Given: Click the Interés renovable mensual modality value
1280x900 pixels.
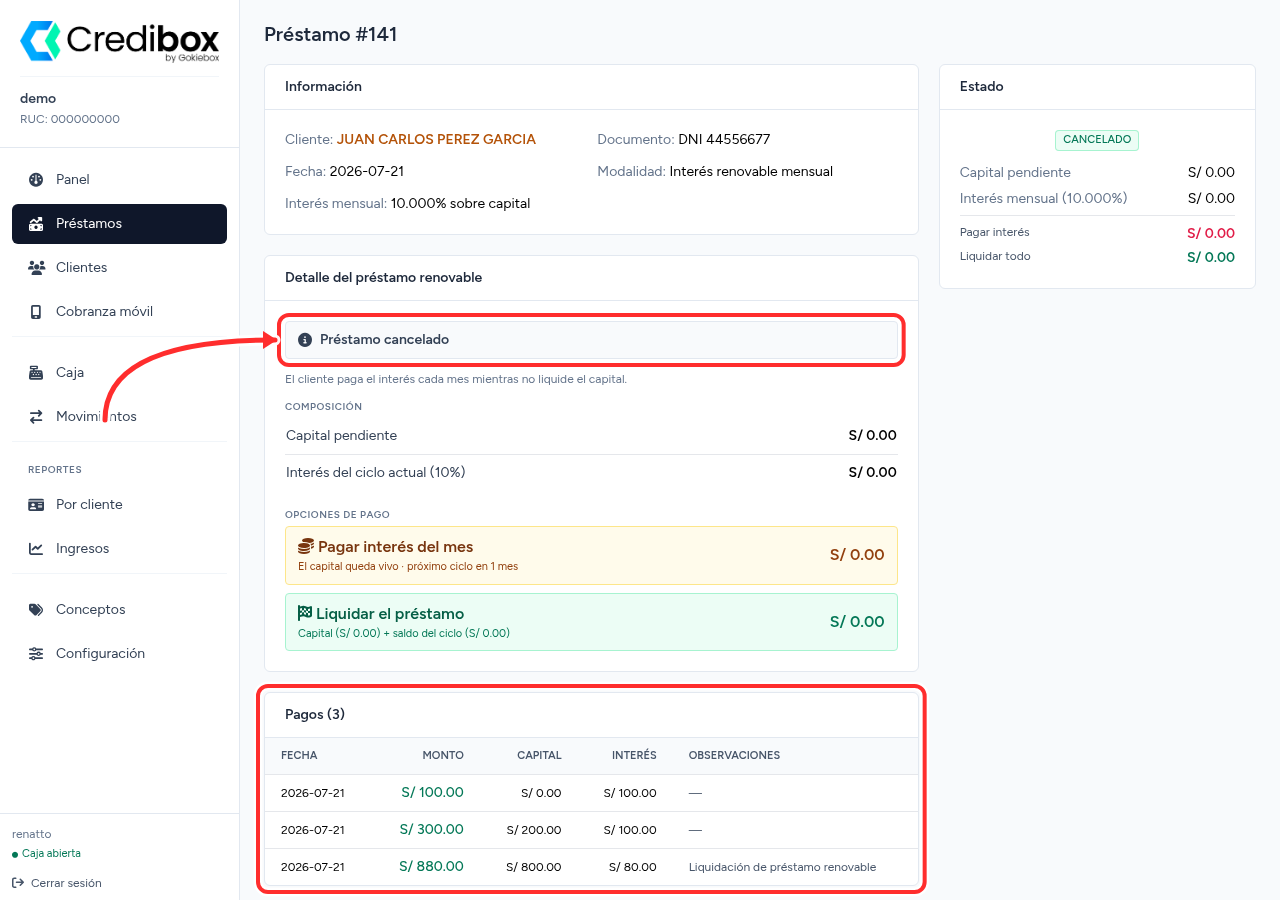Looking at the screenshot, I should pos(751,172).
